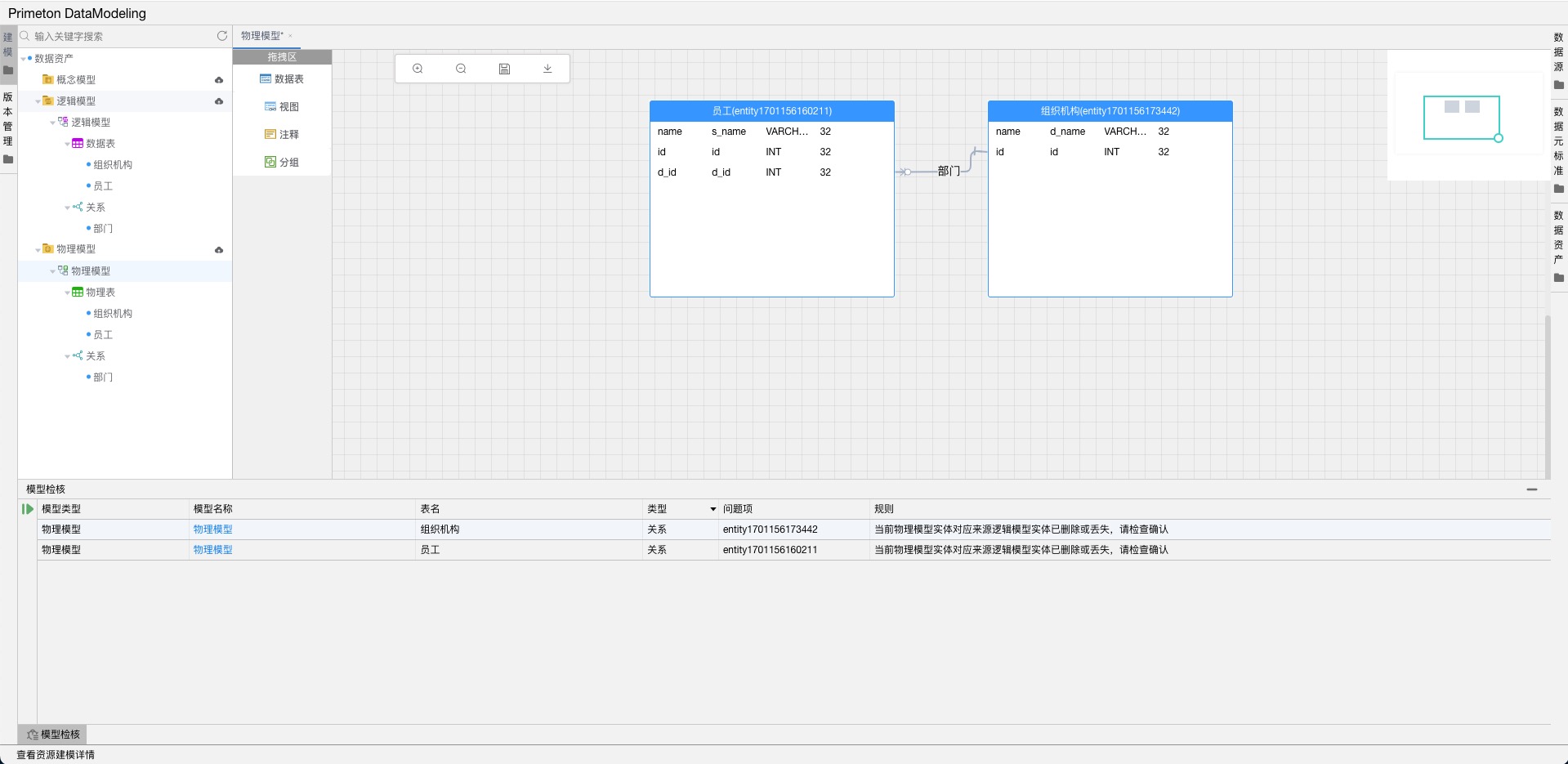Viewport: 1568px width, 764px height.
Task: Select 员工 under 物理表 in the tree
Action: (x=103, y=335)
